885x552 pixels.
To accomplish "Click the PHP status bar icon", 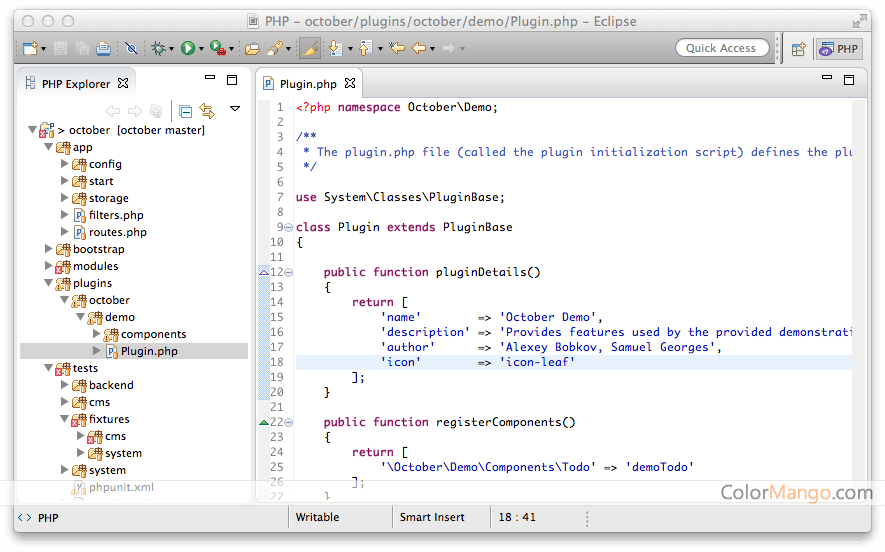I will (24, 518).
